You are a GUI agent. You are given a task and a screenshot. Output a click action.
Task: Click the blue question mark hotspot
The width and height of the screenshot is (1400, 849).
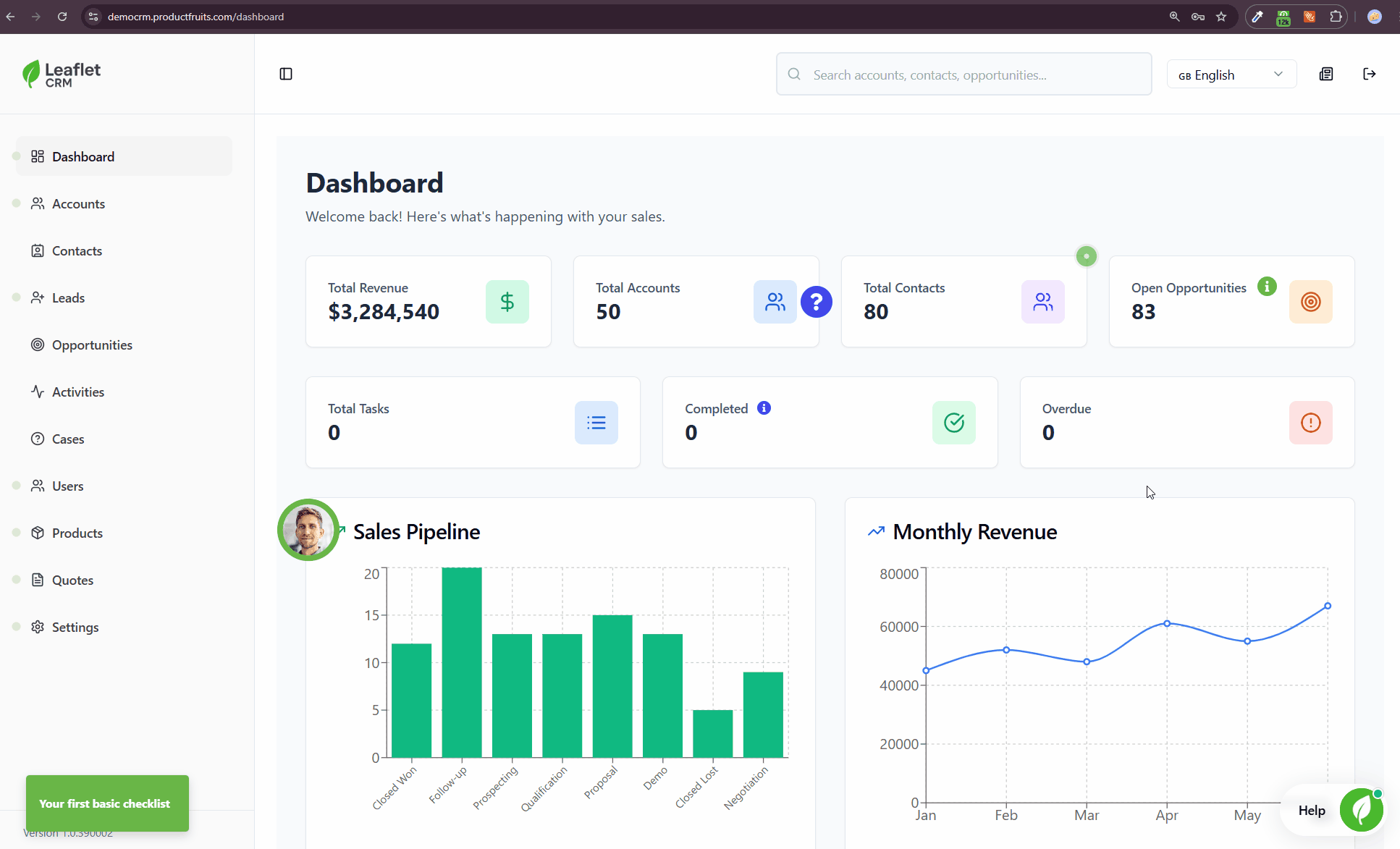(816, 302)
